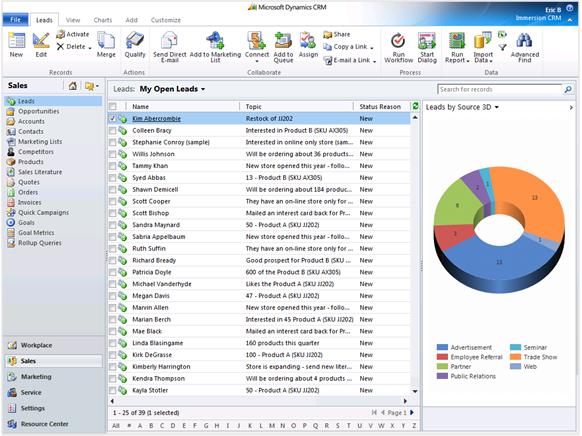Click the Add to Queue icon
The height and width of the screenshot is (436, 582).
coord(283,40)
